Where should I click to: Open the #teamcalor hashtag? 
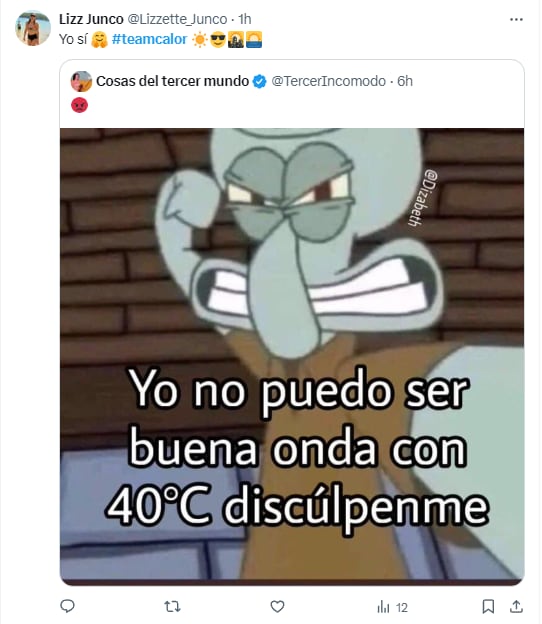[x=150, y=39]
